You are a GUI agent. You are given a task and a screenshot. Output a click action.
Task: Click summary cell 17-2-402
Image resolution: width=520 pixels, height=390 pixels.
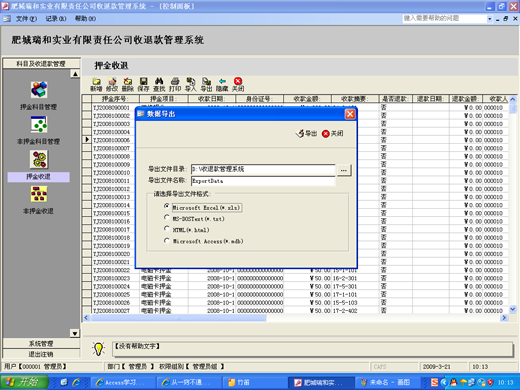point(355,311)
